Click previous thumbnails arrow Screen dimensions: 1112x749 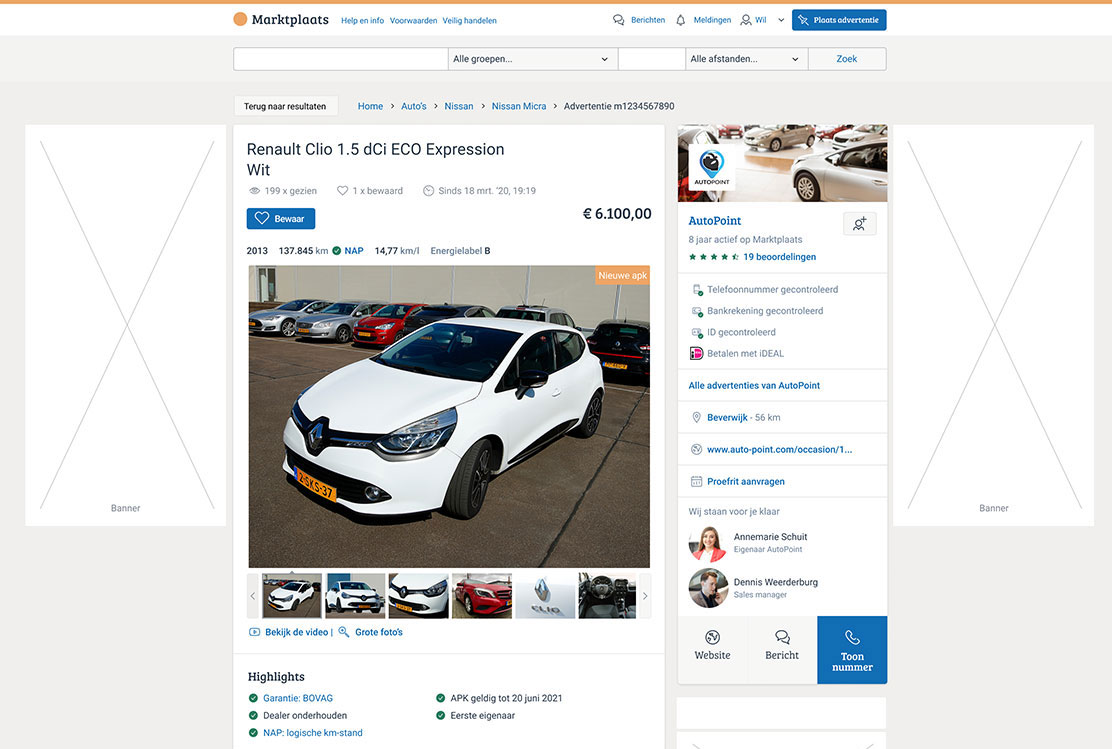pos(253,596)
